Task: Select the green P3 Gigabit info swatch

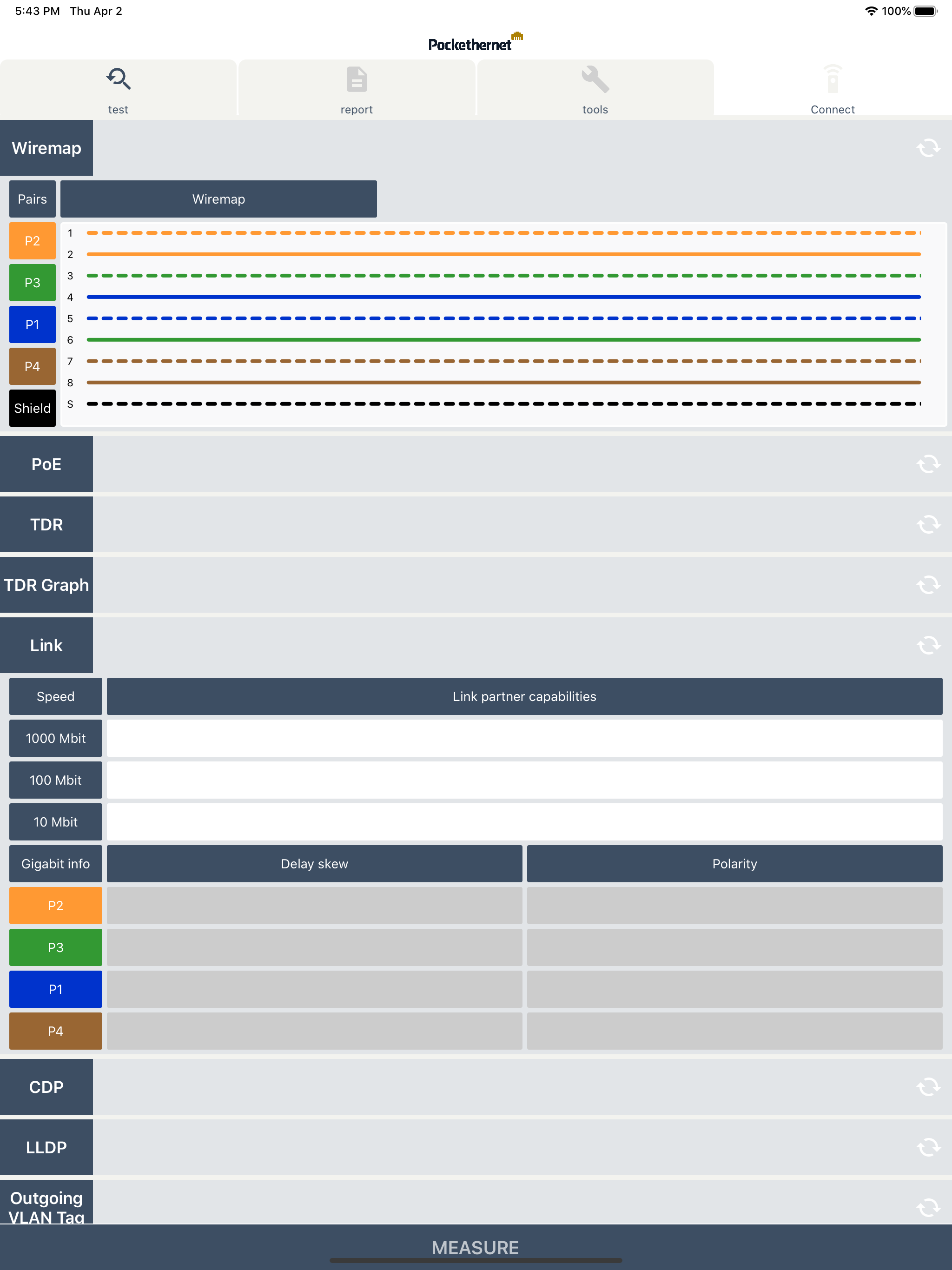Action: coord(56,947)
